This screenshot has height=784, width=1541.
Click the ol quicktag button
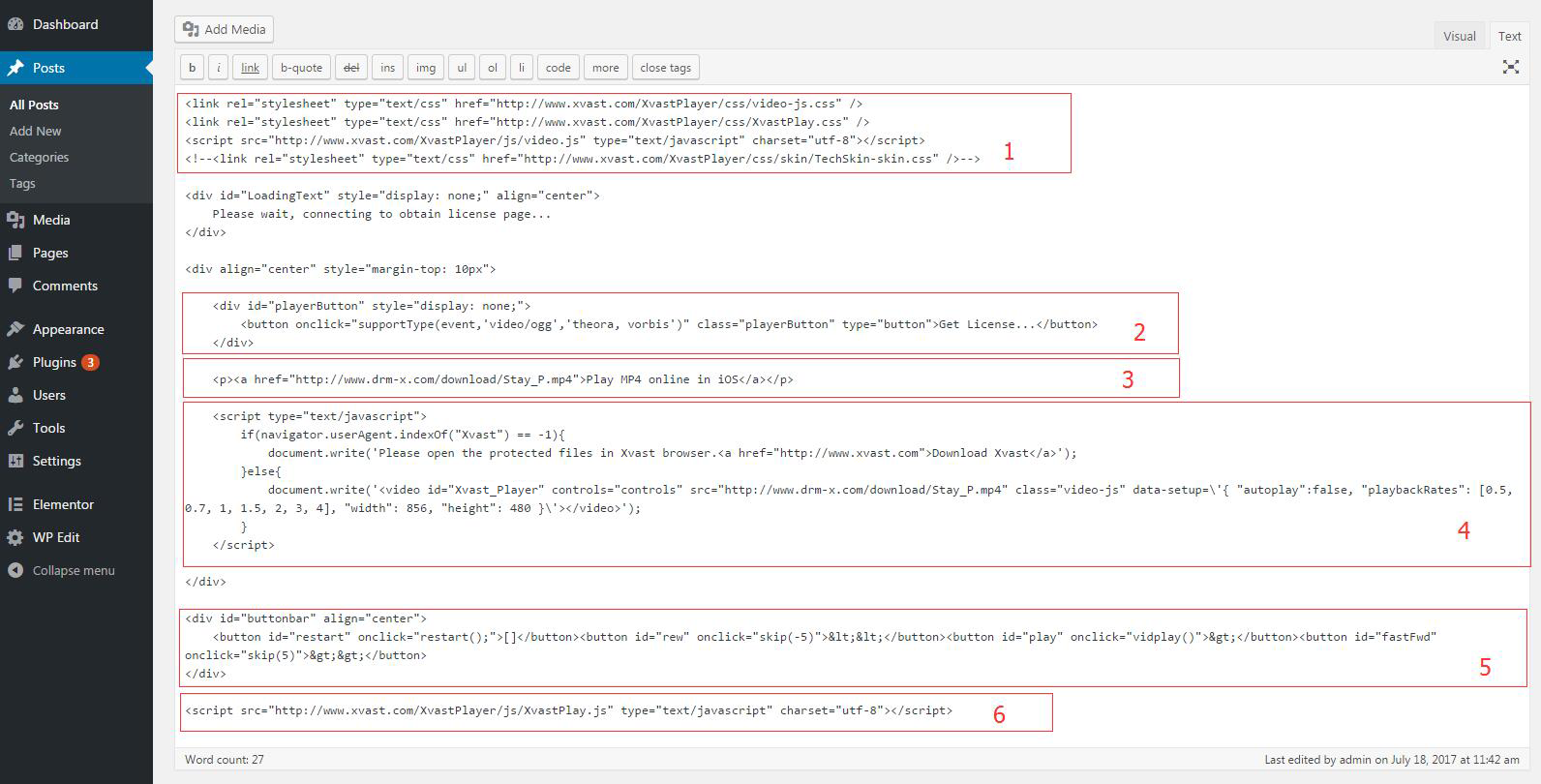[493, 68]
